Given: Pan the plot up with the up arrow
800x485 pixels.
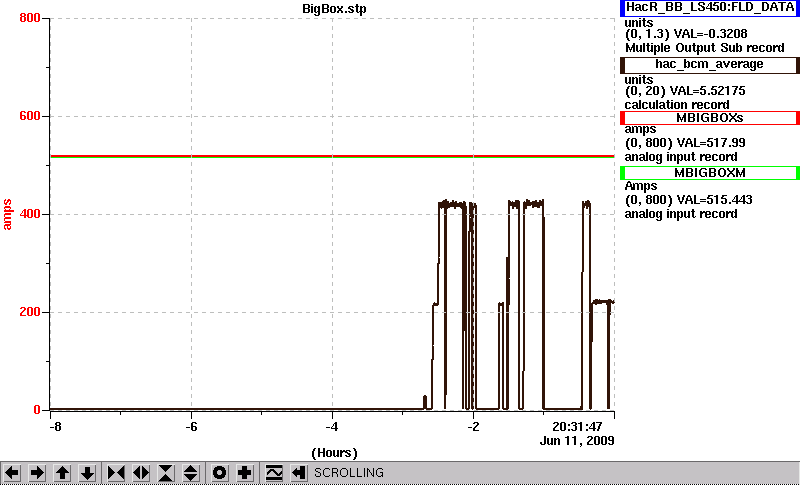Looking at the screenshot, I should tap(62, 473).
